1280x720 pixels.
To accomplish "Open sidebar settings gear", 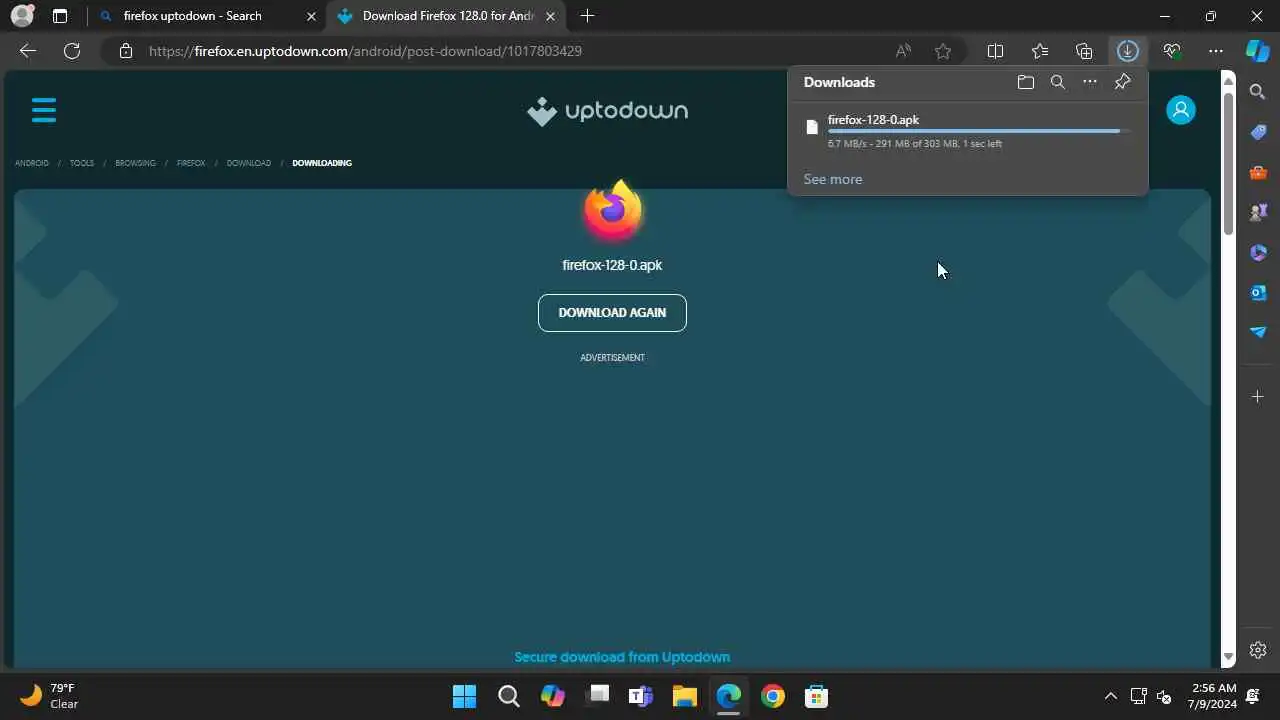I will [1258, 650].
